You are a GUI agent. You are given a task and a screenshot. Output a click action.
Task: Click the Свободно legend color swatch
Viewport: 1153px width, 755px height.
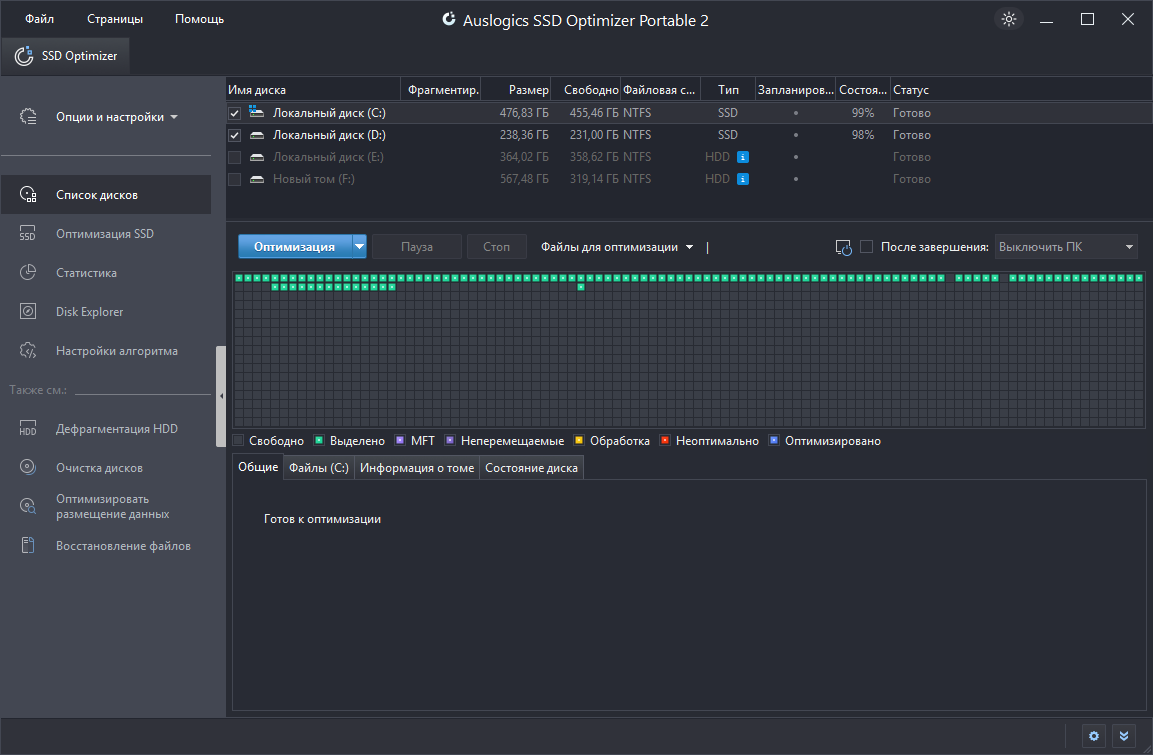point(238,440)
